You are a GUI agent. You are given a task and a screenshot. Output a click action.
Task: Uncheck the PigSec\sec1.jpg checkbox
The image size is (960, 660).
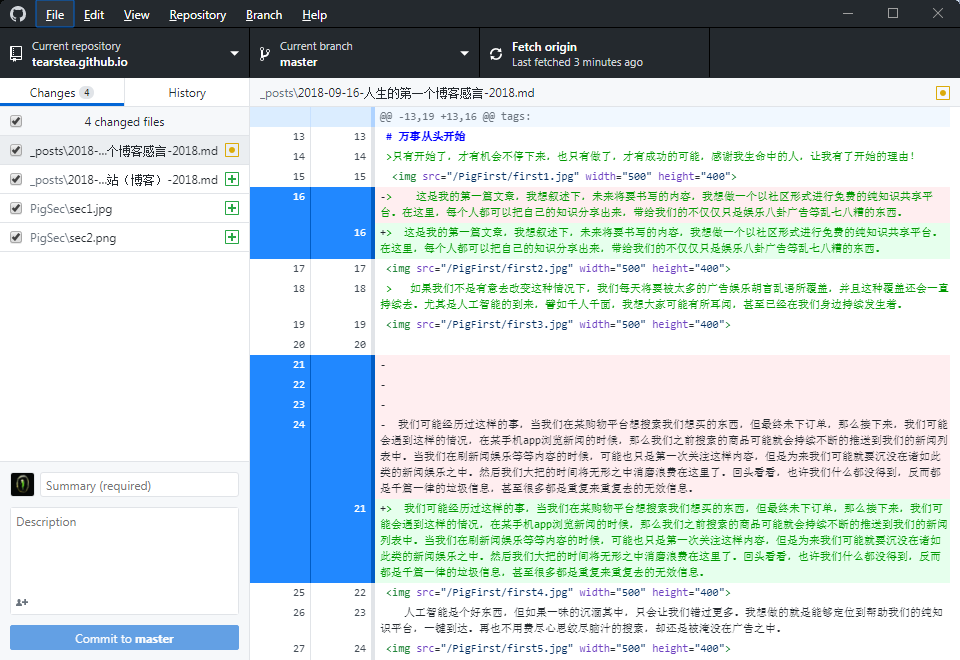17,208
